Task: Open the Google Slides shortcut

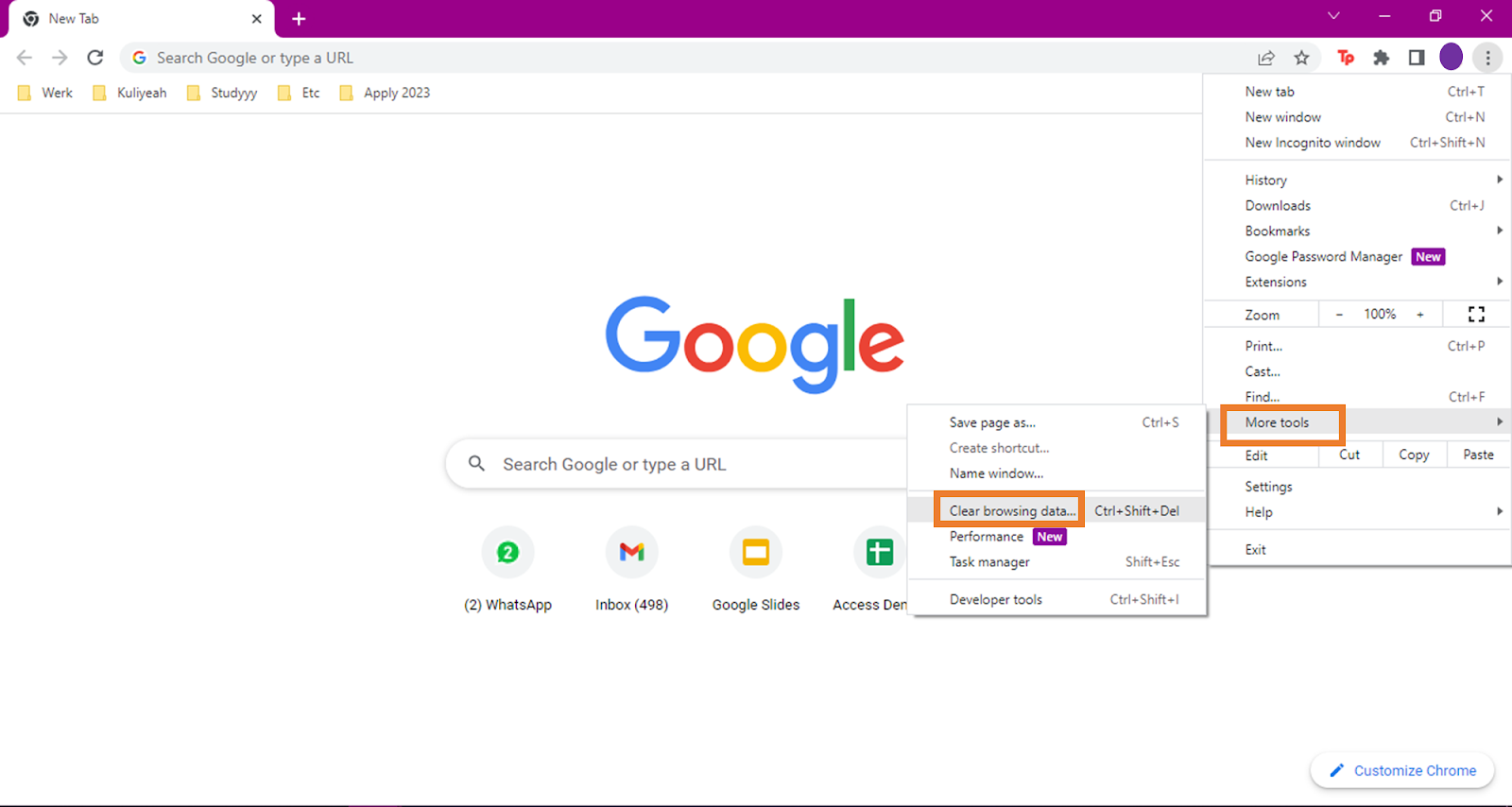Action: click(755, 553)
